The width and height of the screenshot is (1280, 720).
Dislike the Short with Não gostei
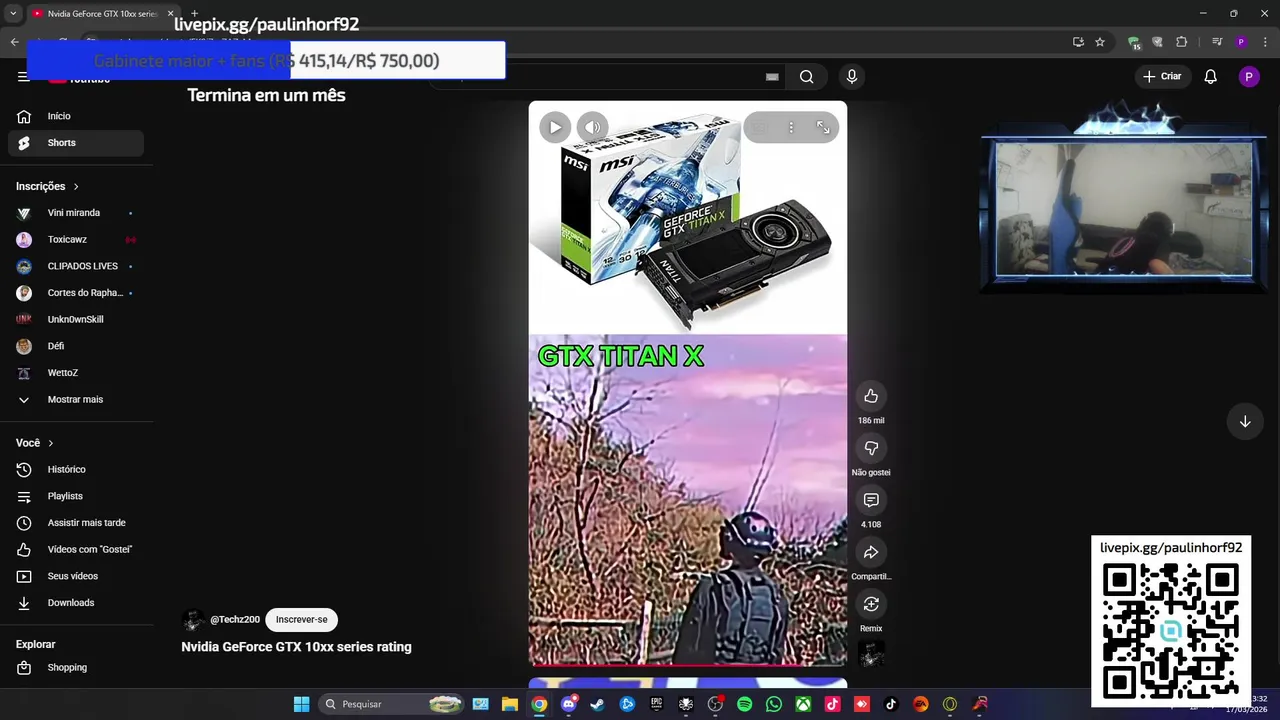pyautogui.click(x=871, y=448)
